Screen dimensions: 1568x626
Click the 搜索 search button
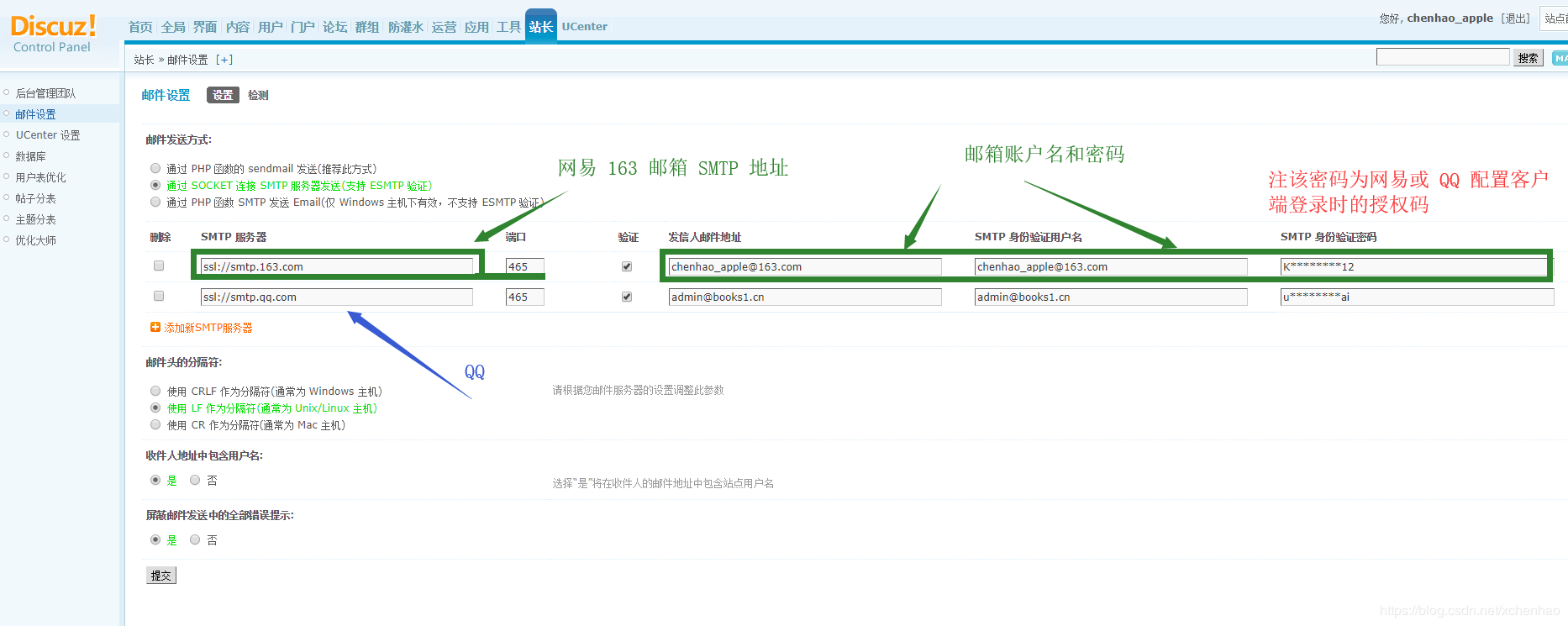(1528, 58)
